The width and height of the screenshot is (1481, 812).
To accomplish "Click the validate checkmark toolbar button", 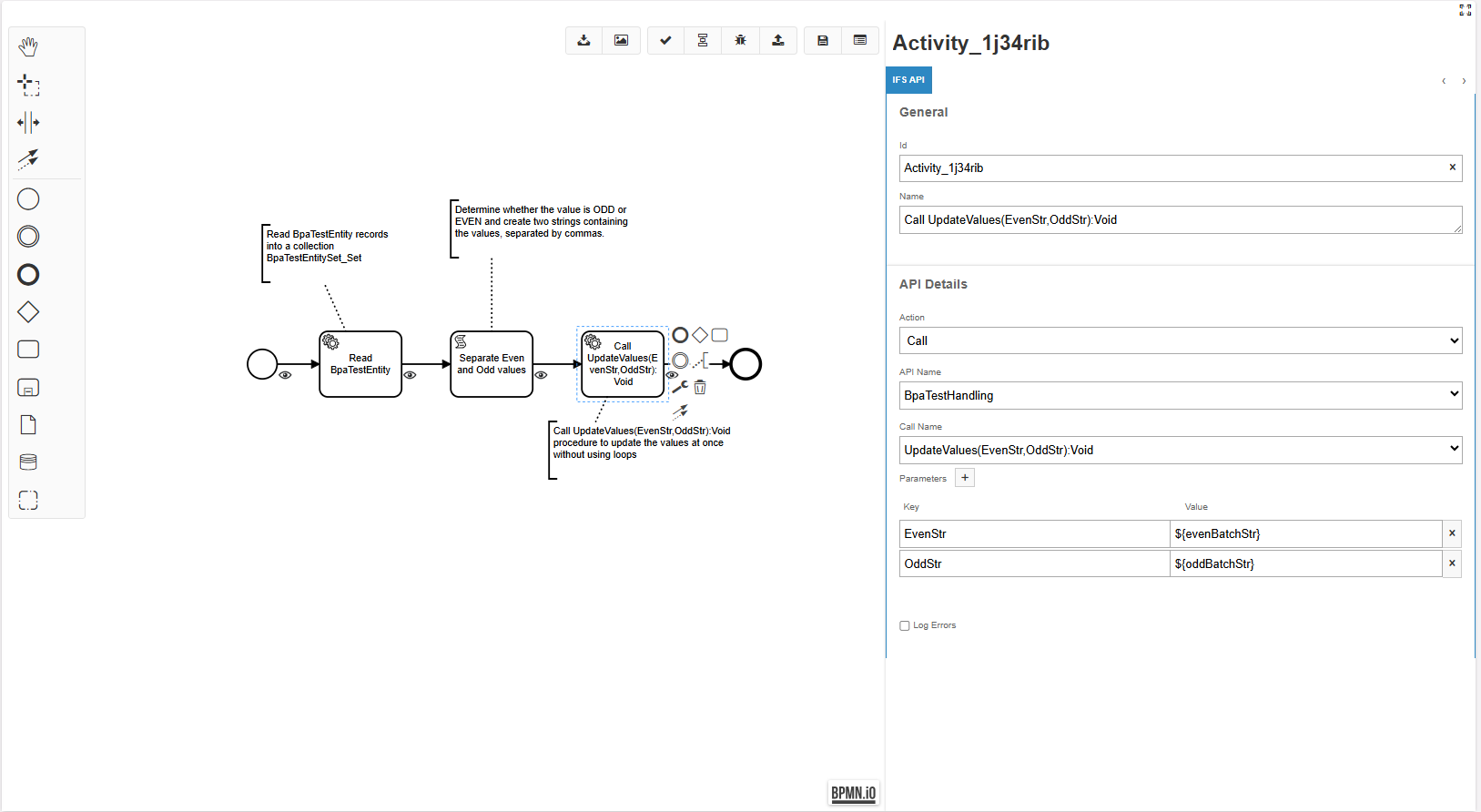I will (x=666, y=40).
